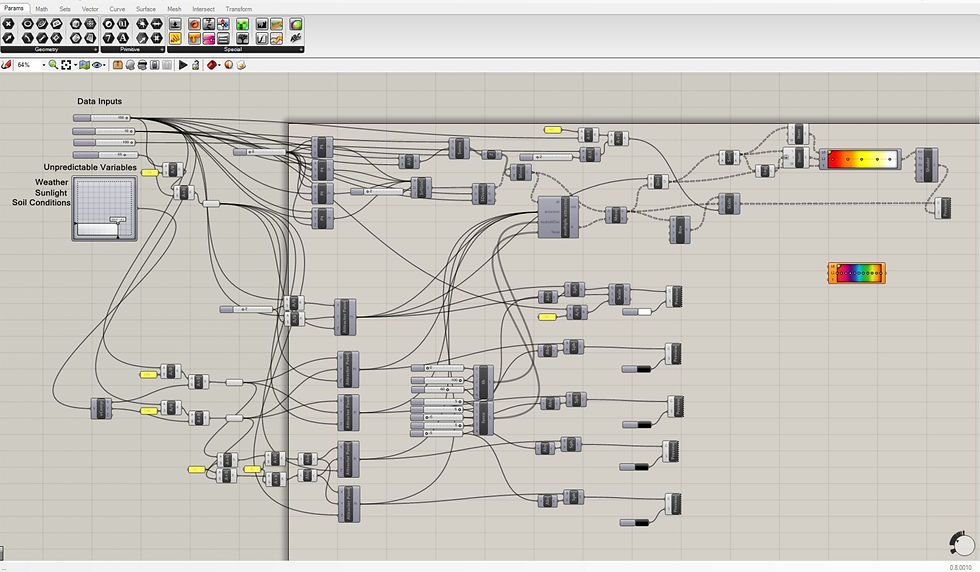This screenshot has width=980, height=572.
Task: Click the compass widget at canvas corner
Action: [x=962, y=543]
